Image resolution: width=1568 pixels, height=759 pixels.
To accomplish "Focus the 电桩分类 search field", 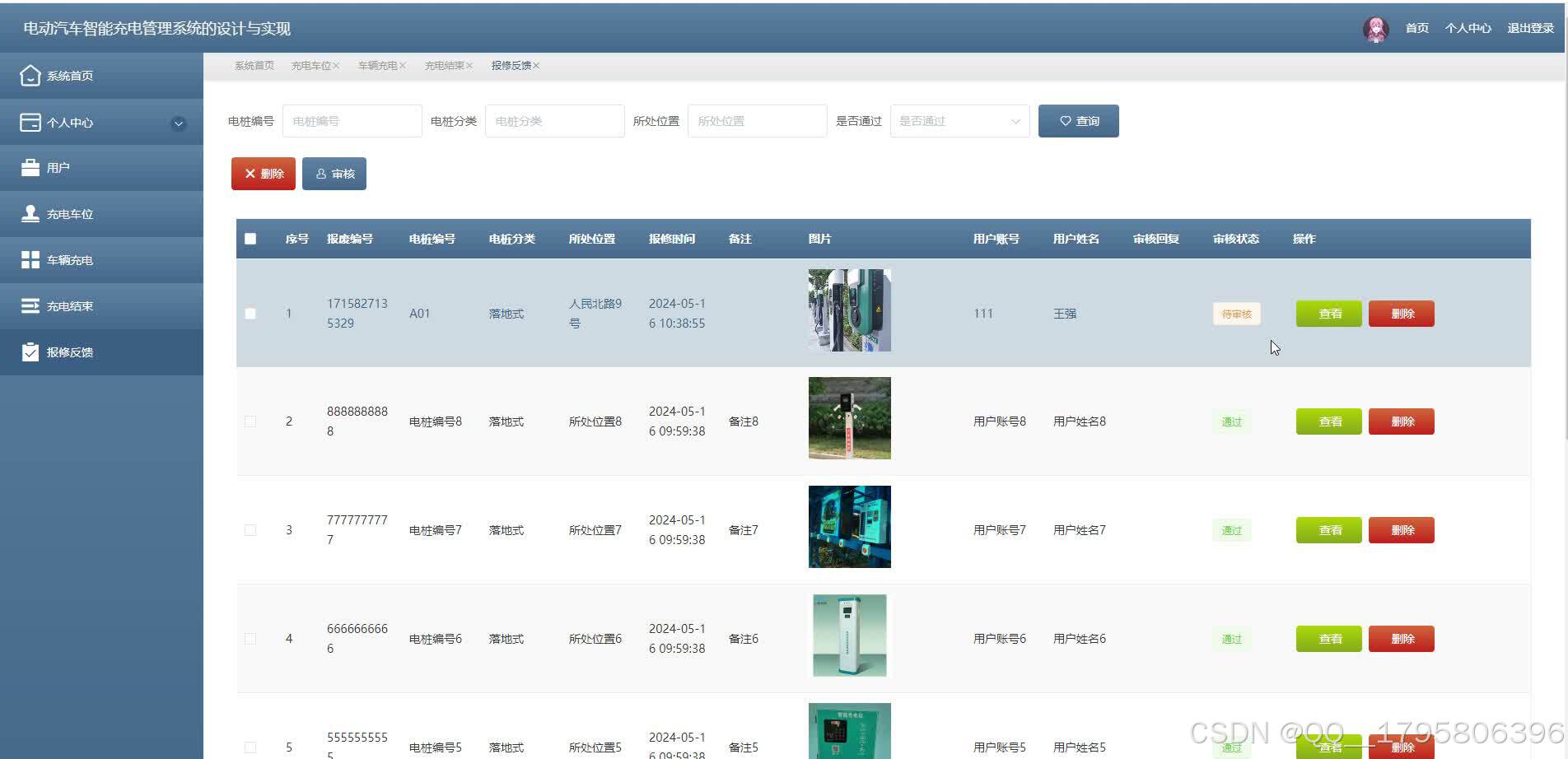I will click(555, 121).
